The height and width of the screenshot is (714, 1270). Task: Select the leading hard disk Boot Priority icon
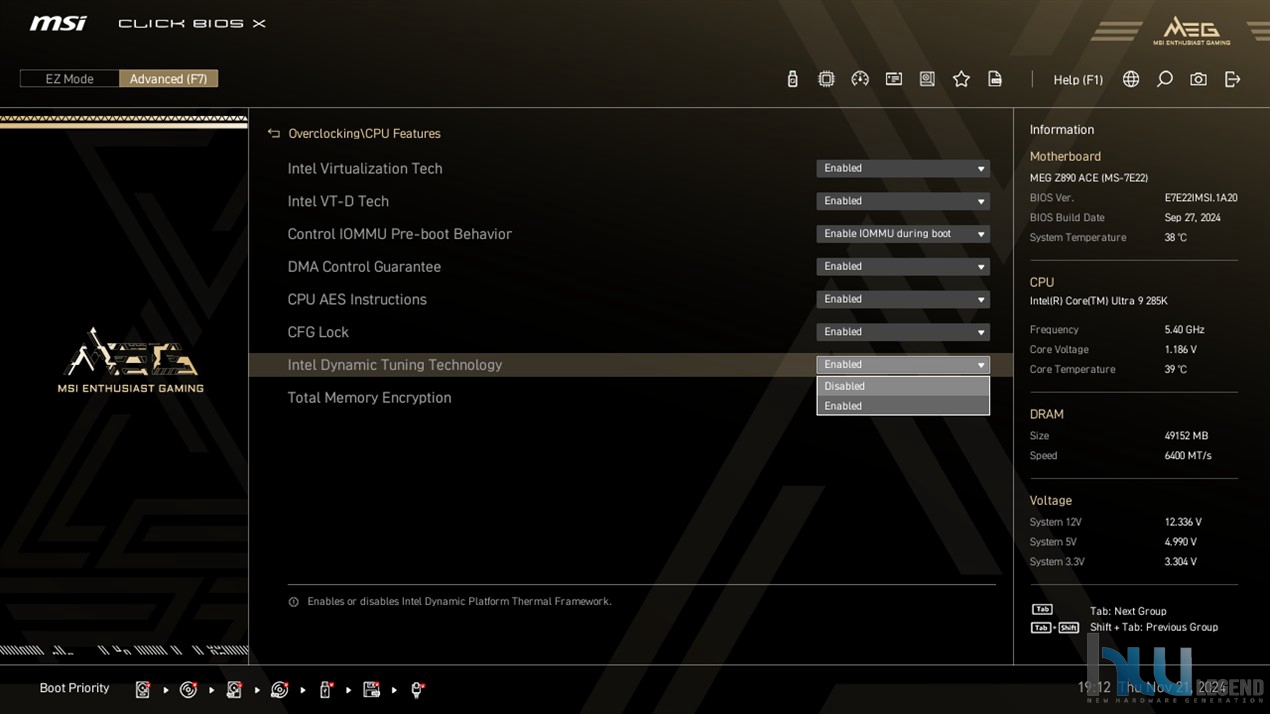(143, 689)
